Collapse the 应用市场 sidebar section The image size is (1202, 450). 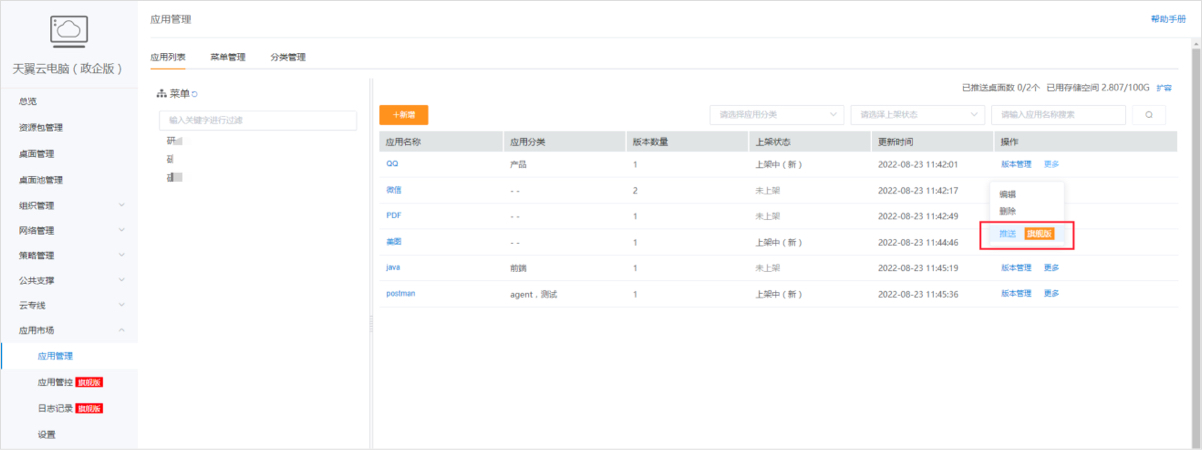(68, 330)
